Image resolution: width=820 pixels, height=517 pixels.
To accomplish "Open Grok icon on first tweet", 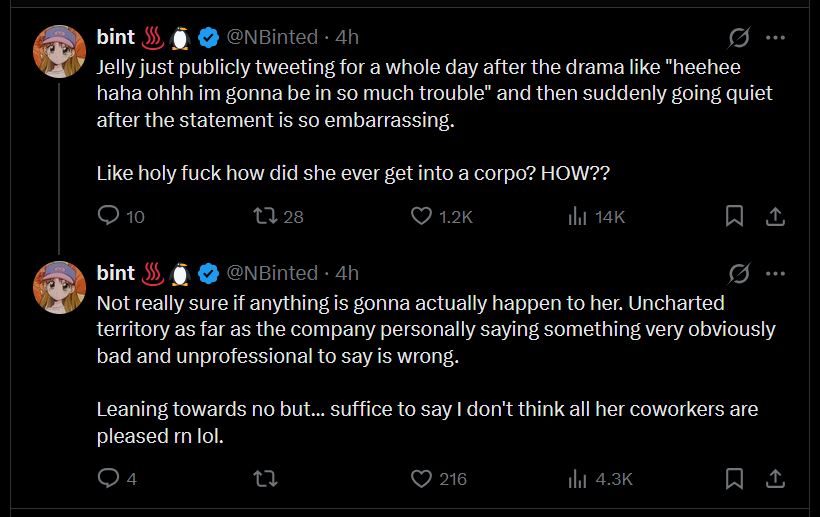I will click(740, 38).
